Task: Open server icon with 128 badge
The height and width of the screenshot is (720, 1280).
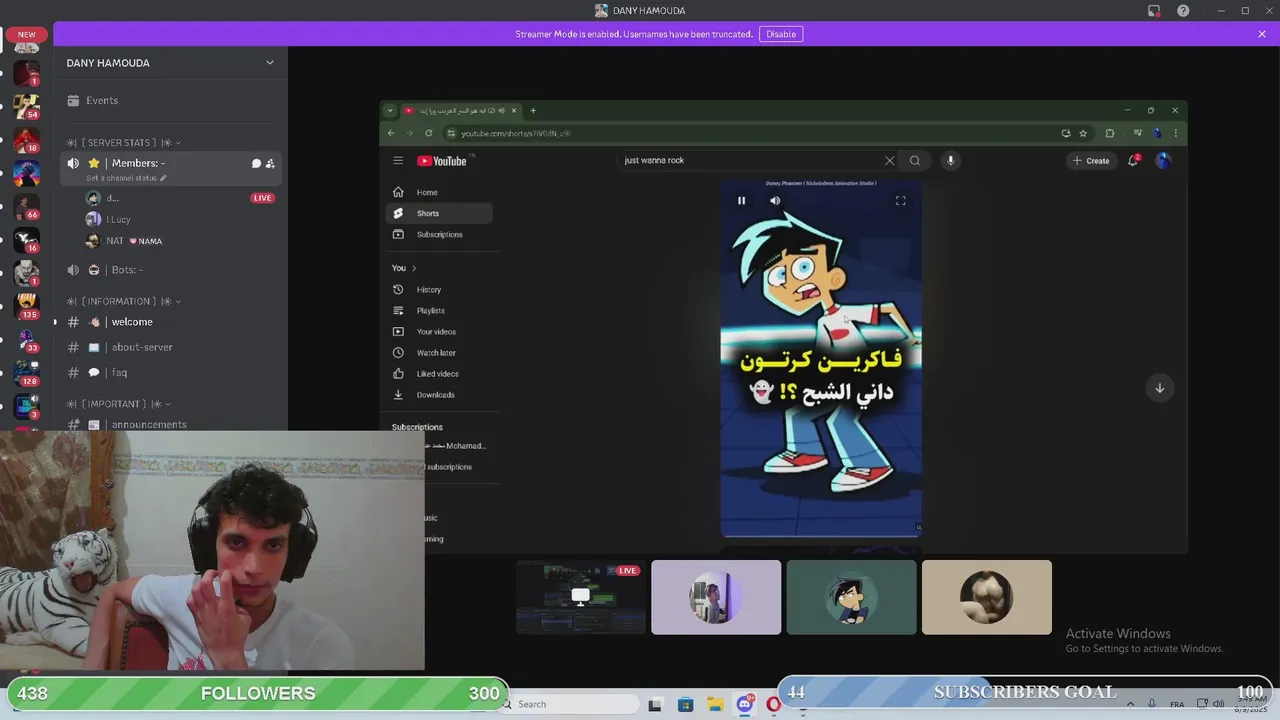Action: 27,372
